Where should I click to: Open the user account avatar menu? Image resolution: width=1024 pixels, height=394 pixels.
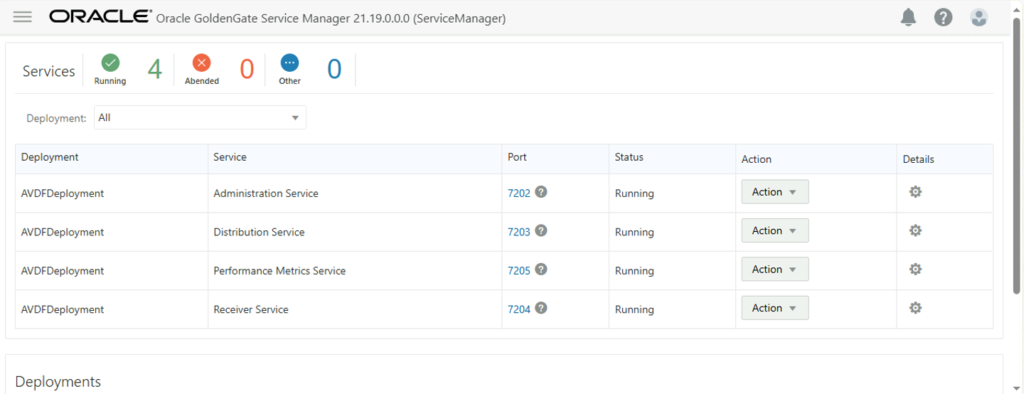(x=978, y=18)
